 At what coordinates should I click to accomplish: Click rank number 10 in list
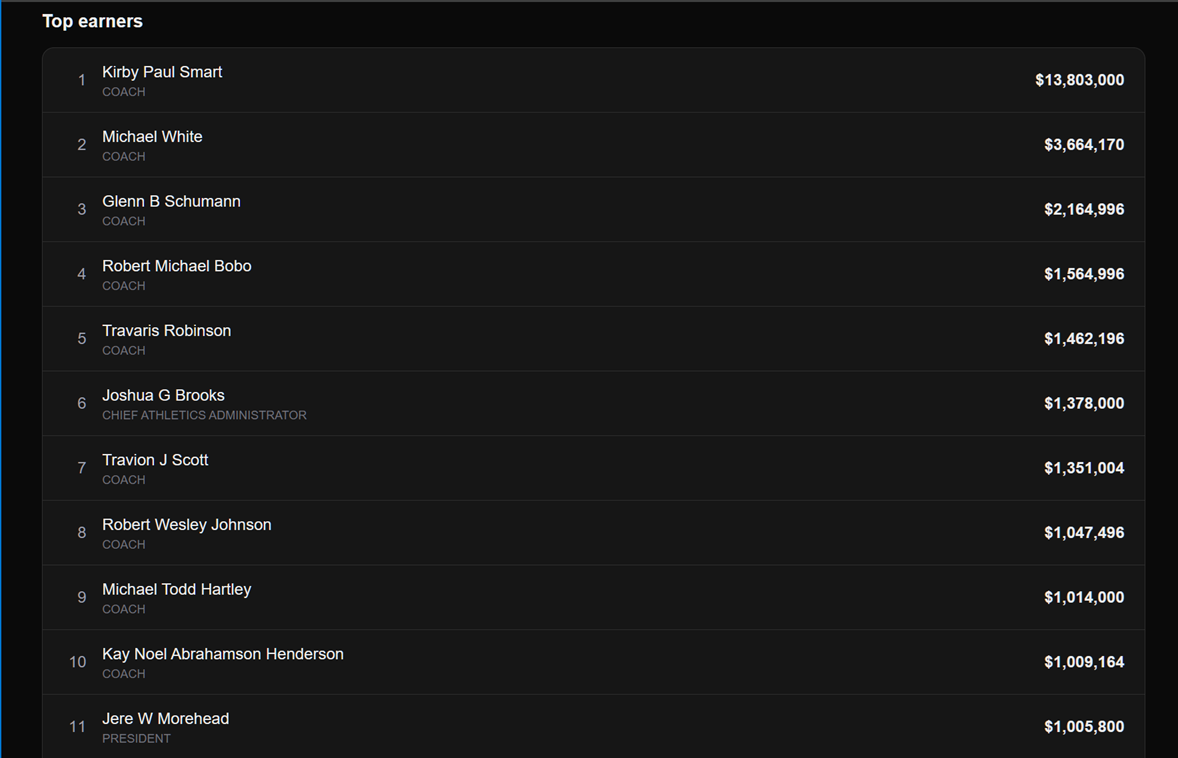pos(78,662)
